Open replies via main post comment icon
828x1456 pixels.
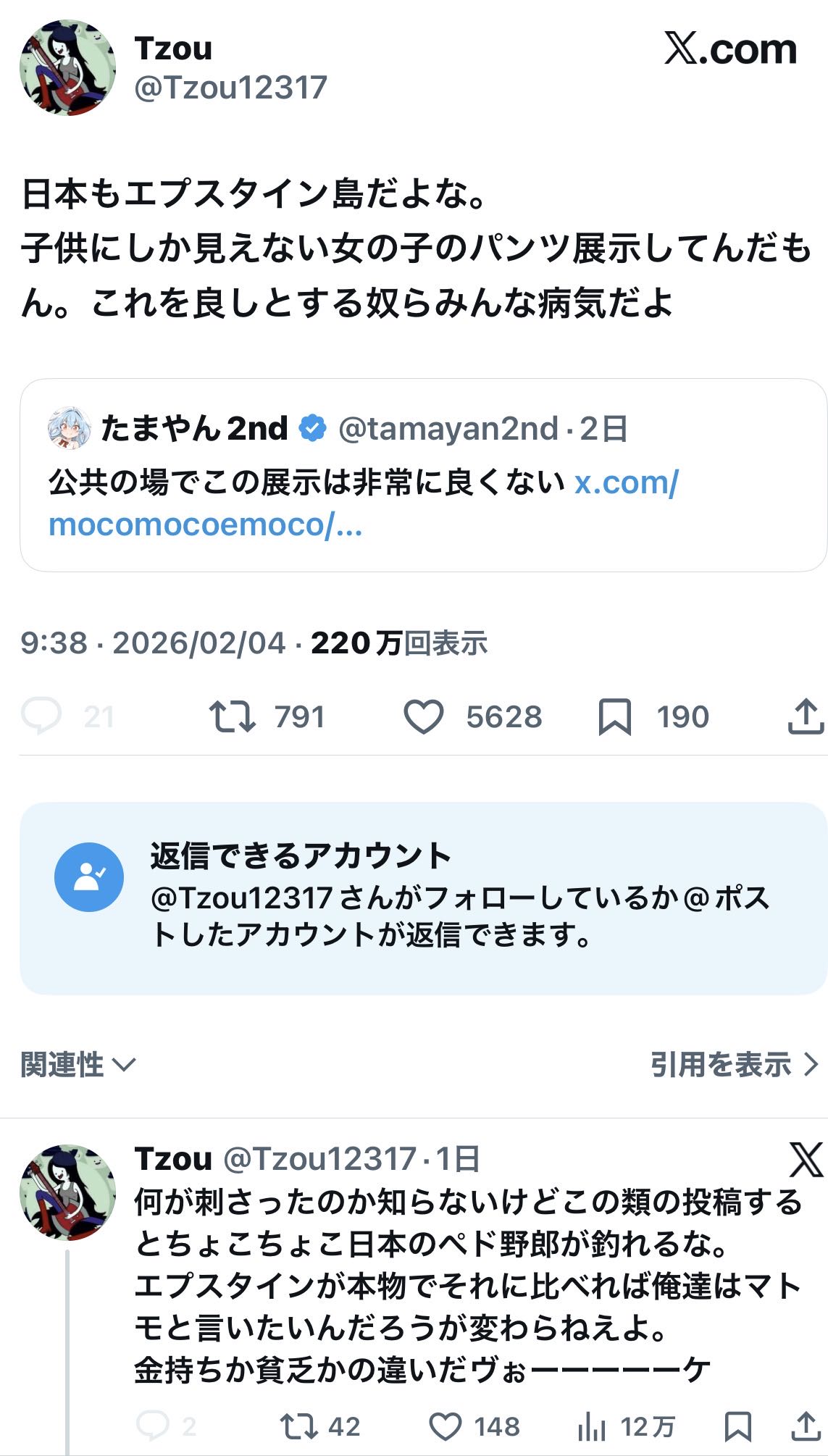[41, 716]
